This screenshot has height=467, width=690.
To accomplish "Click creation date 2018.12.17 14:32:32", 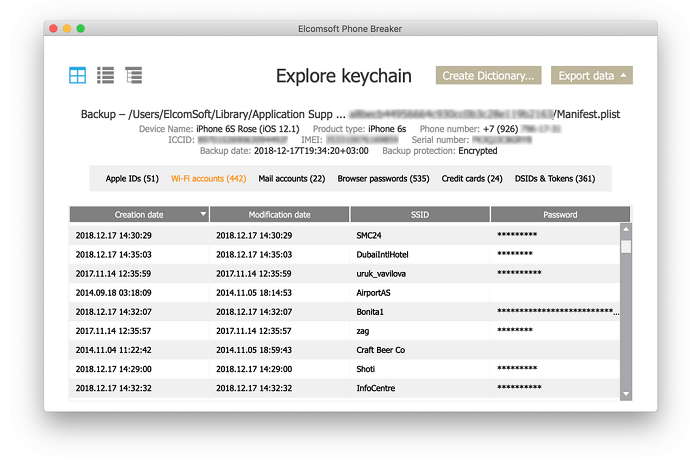I will pyautogui.click(x=114, y=388).
